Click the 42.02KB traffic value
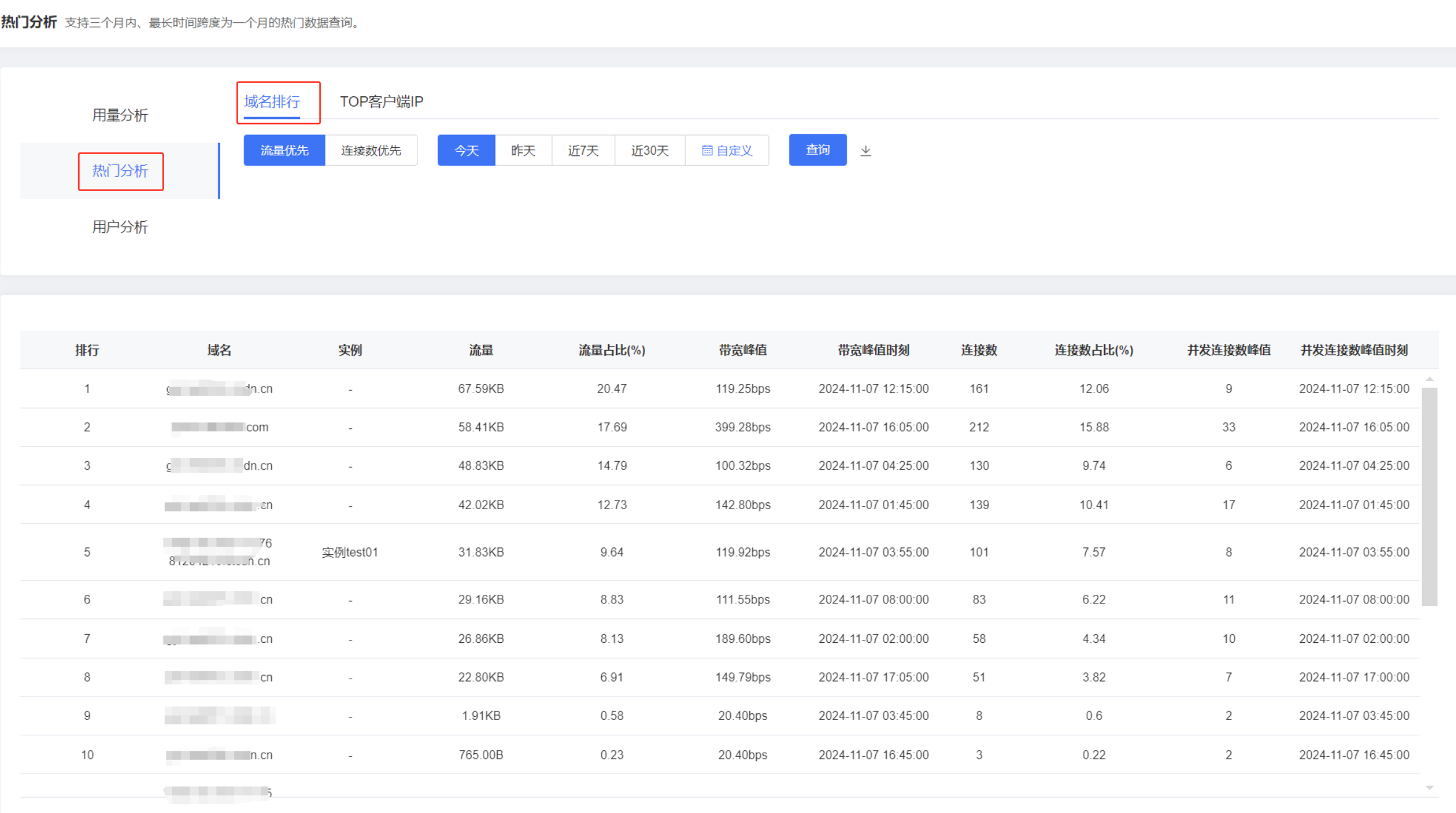This screenshot has height=813, width=1456. pos(481,505)
